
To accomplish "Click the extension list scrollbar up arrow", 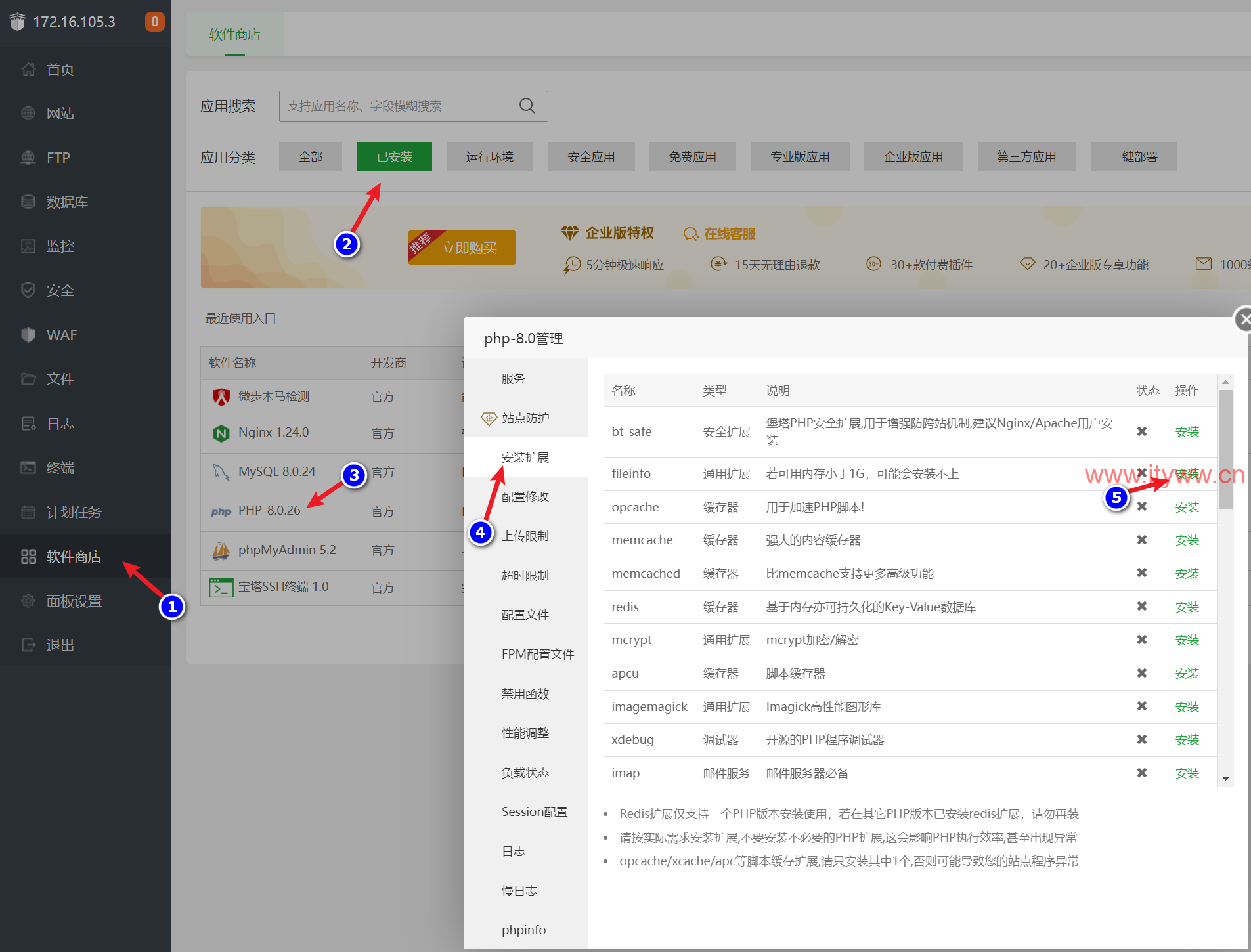I will pos(1225,381).
